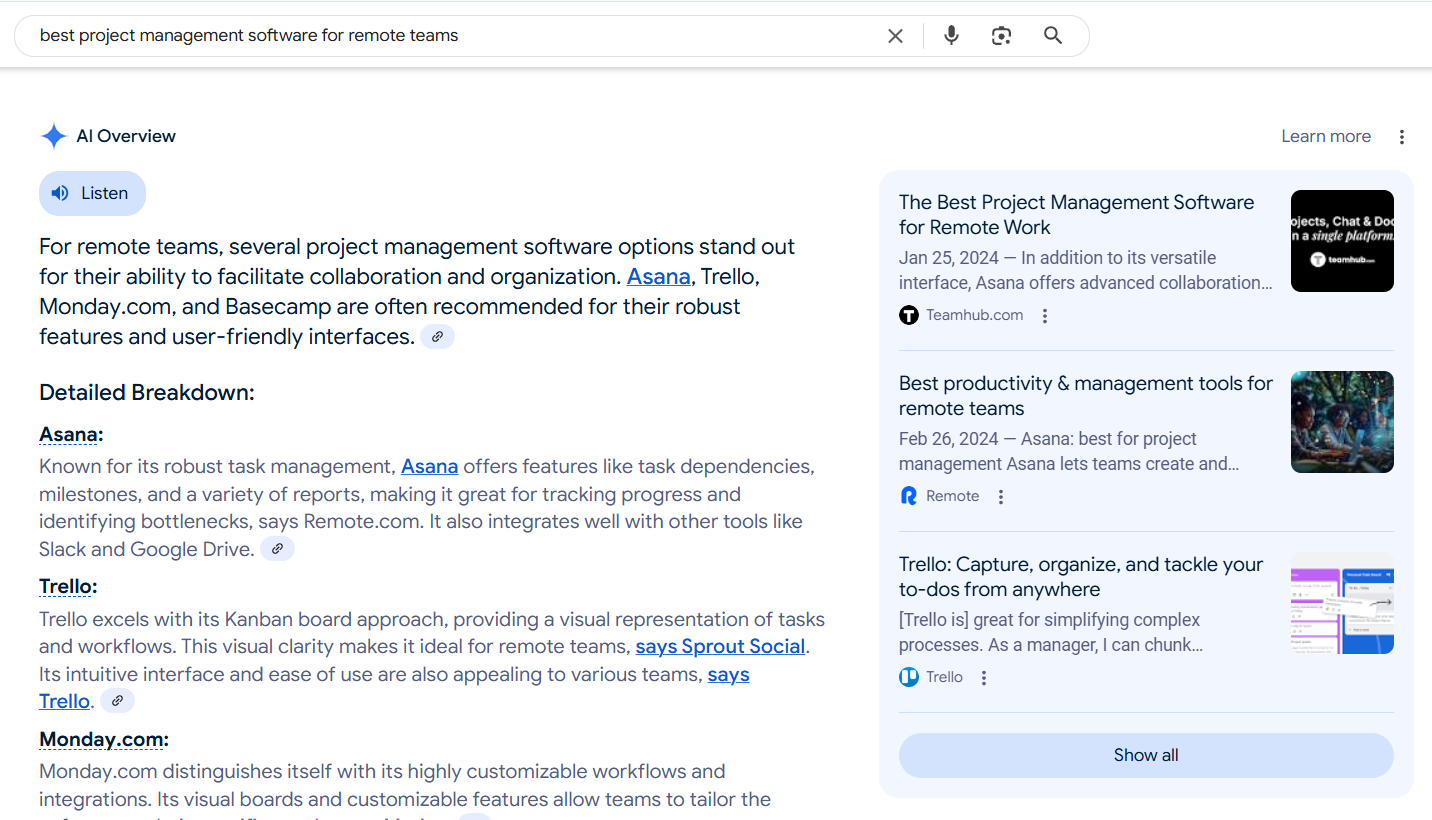Click the Trello article thumbnail image

[1342, 603]
